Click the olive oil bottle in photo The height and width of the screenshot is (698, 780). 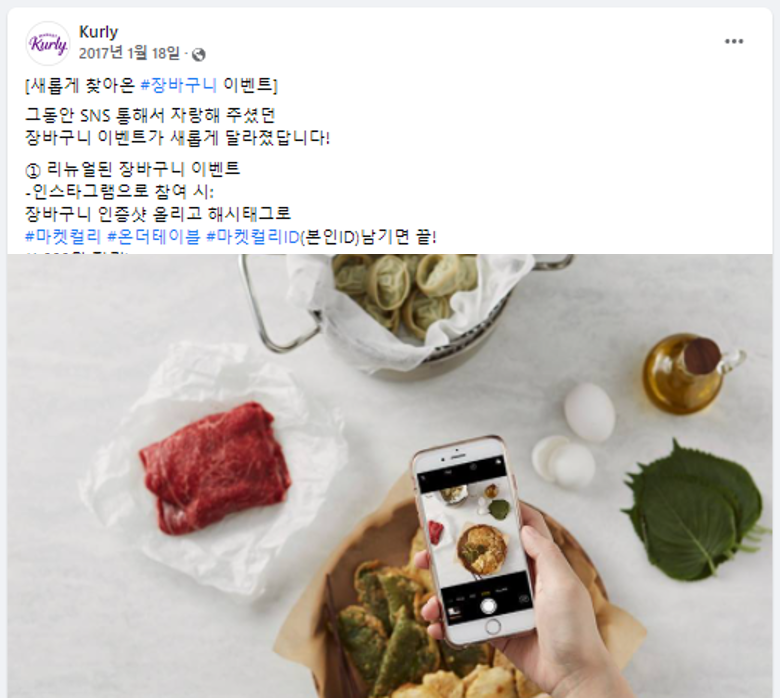pos(689,373)
